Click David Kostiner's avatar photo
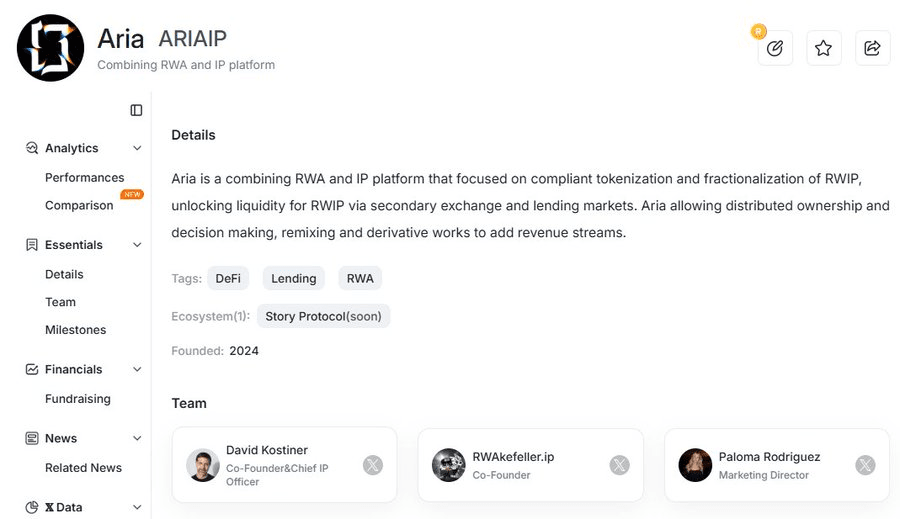This screenshot has width=900, height=519. pos(203,465)
